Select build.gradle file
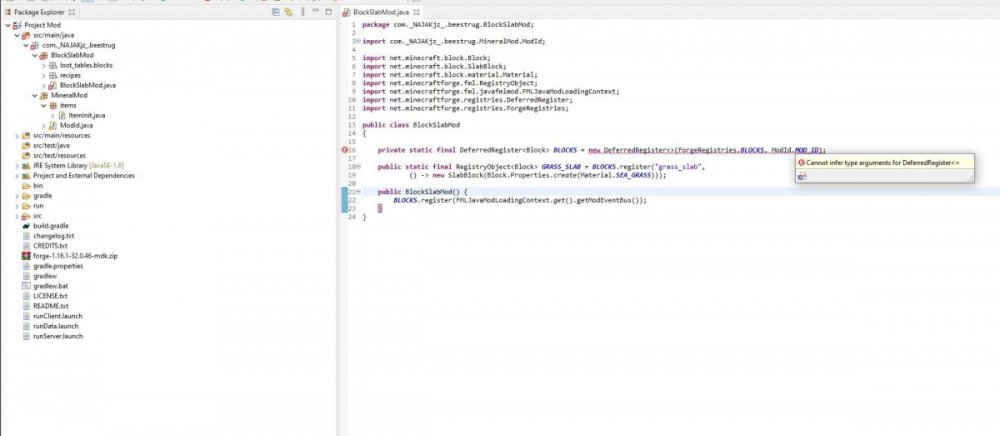The height and width of the screenshot is (436, 1000). pos(50,226)
